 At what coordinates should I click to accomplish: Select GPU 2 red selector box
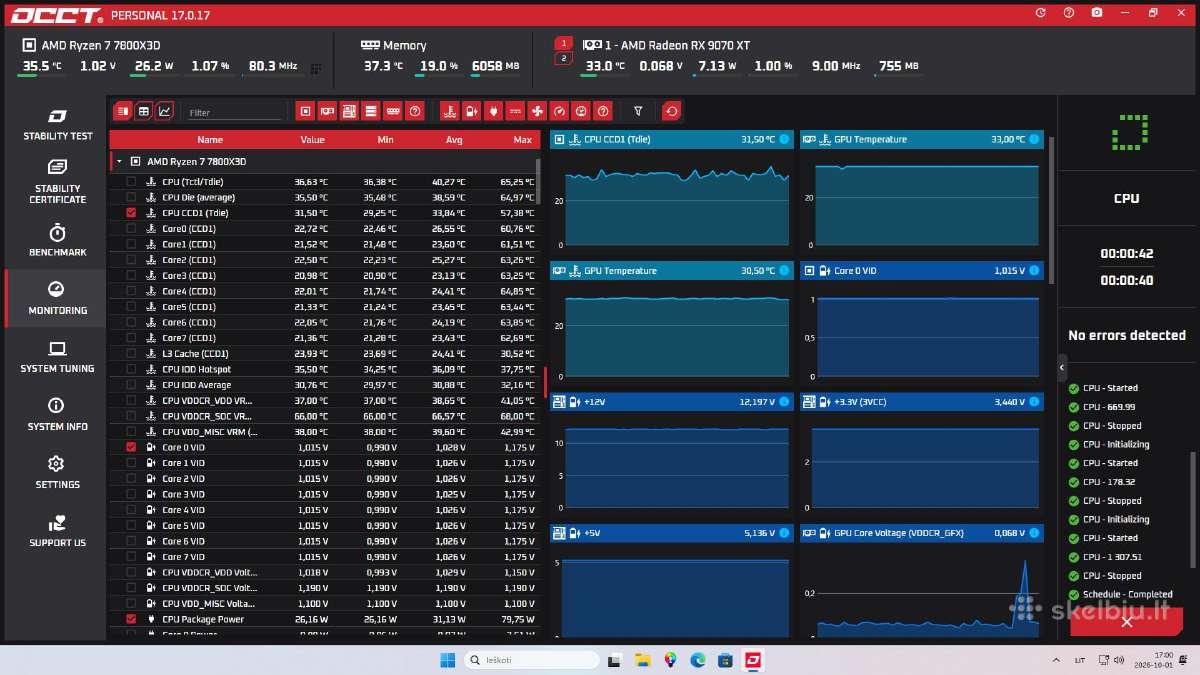[x=563, y=58]
